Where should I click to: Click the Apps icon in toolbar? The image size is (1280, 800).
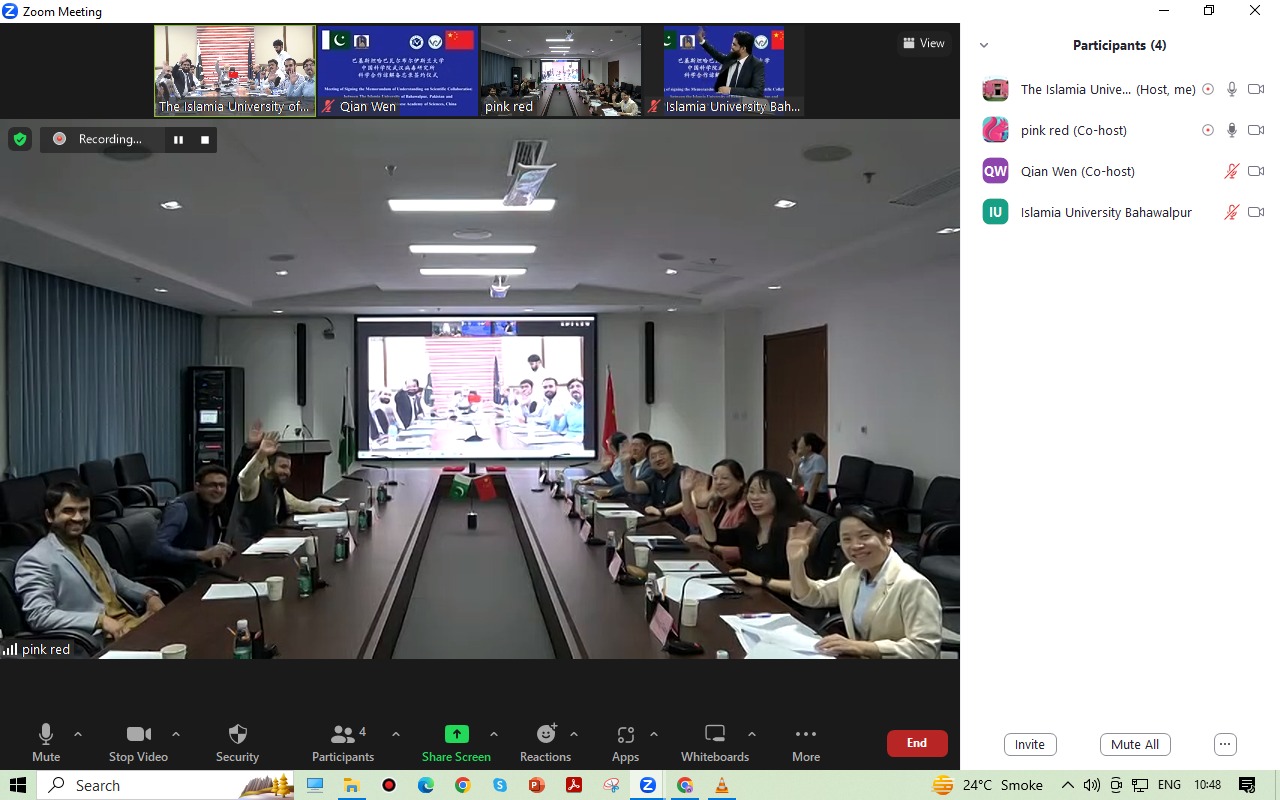point(625,742)
